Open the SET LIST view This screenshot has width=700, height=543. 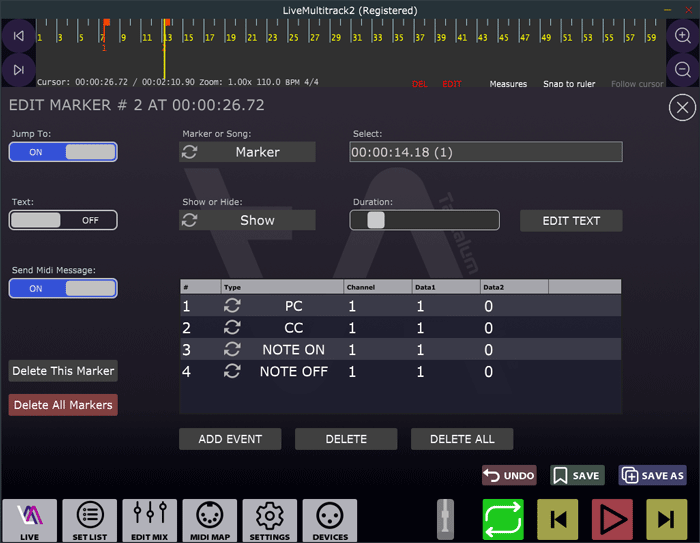pyautogui.click(x=90, y=520)
